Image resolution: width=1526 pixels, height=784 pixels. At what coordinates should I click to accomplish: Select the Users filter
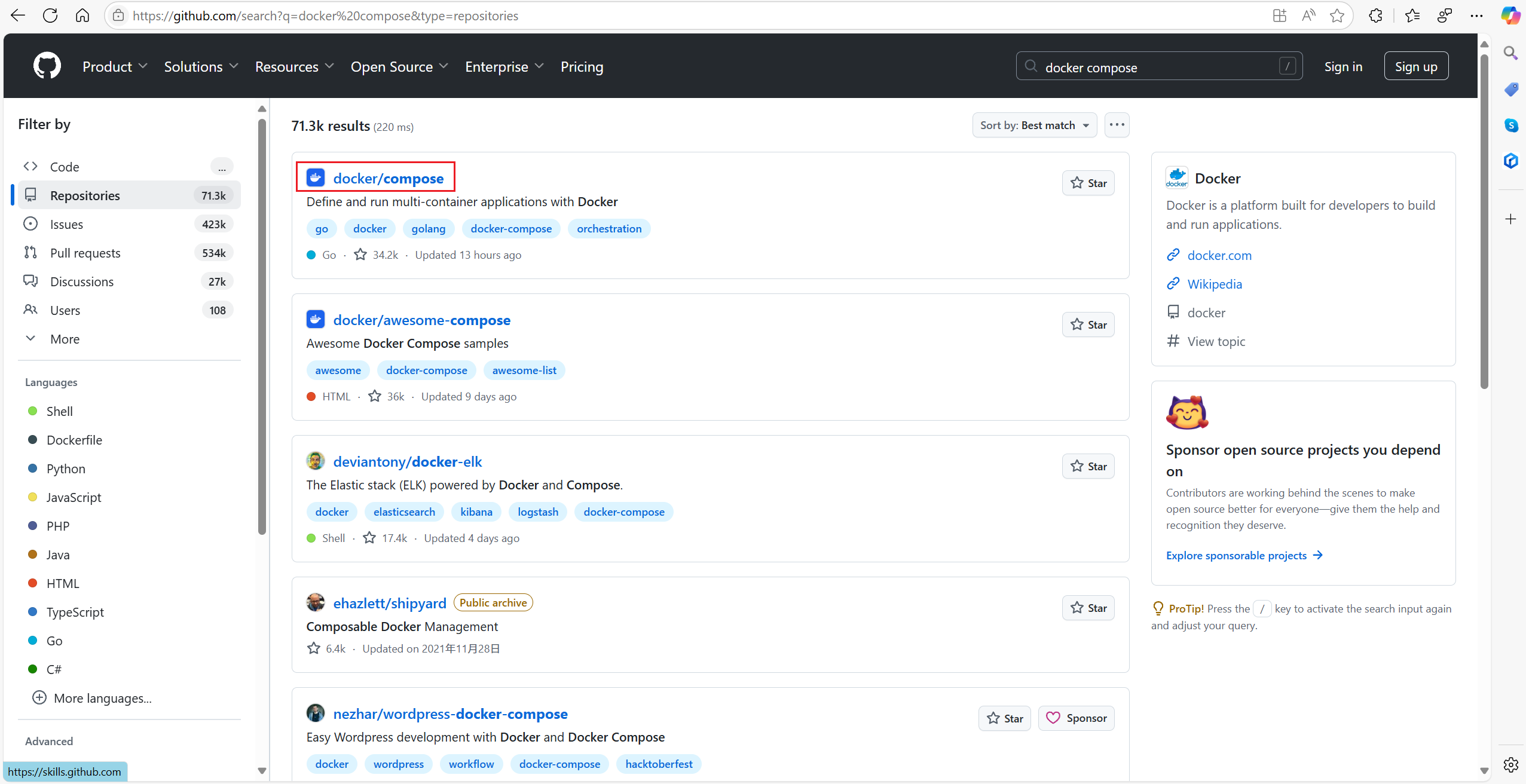tap(129, 310)
